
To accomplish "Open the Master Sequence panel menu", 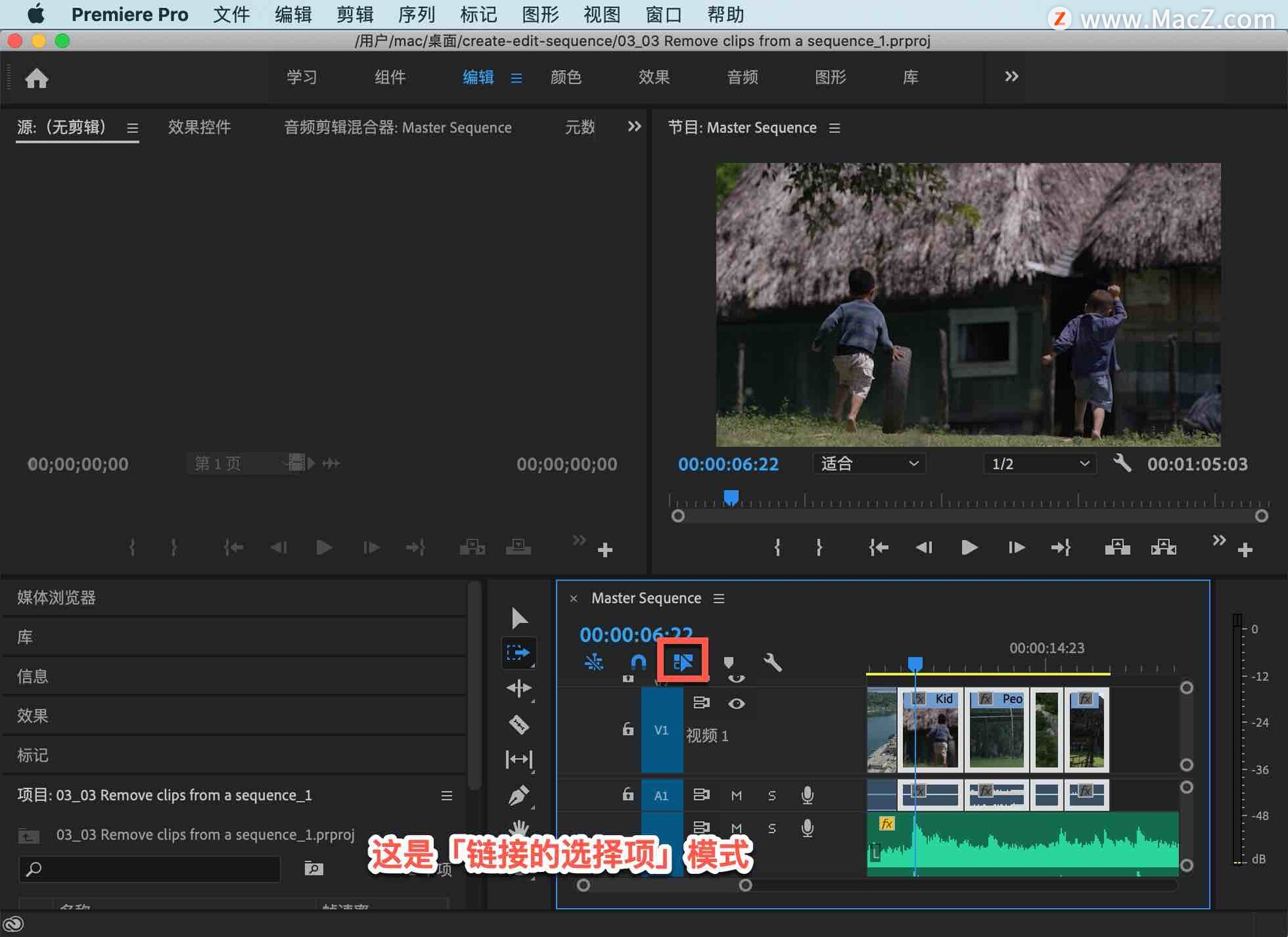I will (718, 598).
